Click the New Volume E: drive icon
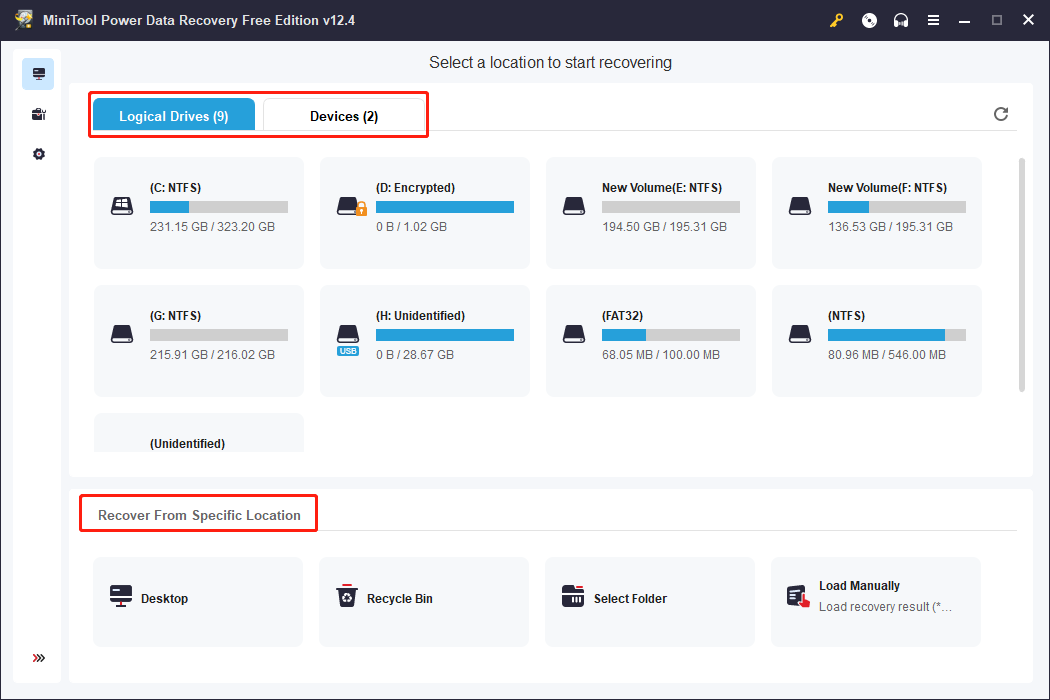 coord(574,206)
